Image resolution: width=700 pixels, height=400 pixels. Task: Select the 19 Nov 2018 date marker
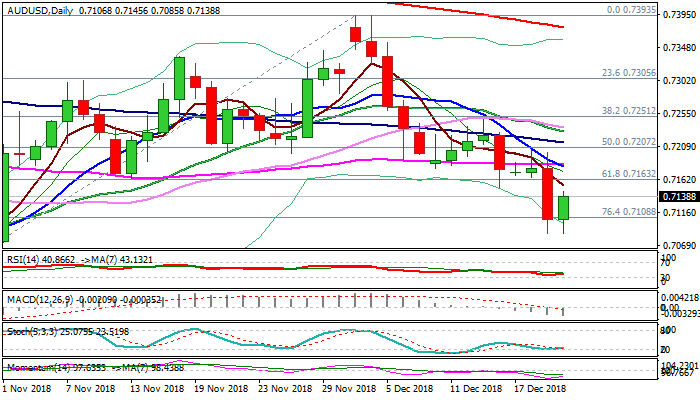pos(218,388)
